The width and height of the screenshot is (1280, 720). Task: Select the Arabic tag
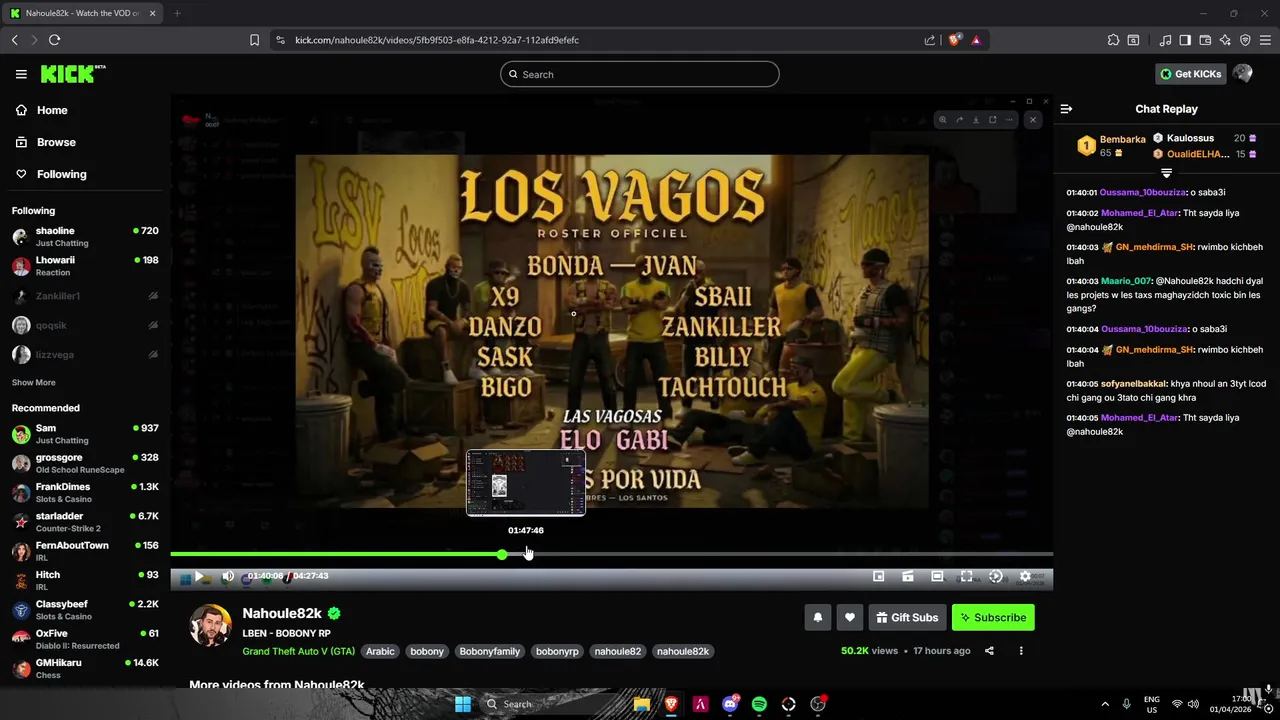point(380,651)
